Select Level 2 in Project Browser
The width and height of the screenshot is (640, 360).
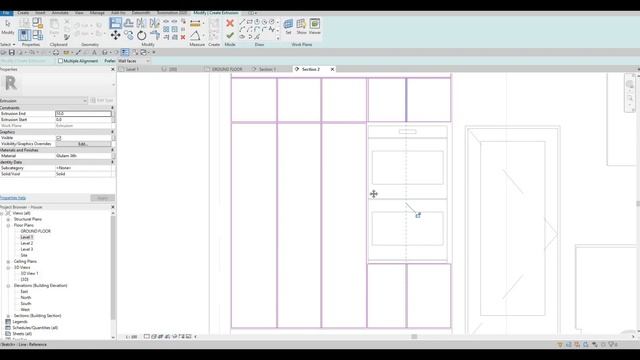click(27, 243)
